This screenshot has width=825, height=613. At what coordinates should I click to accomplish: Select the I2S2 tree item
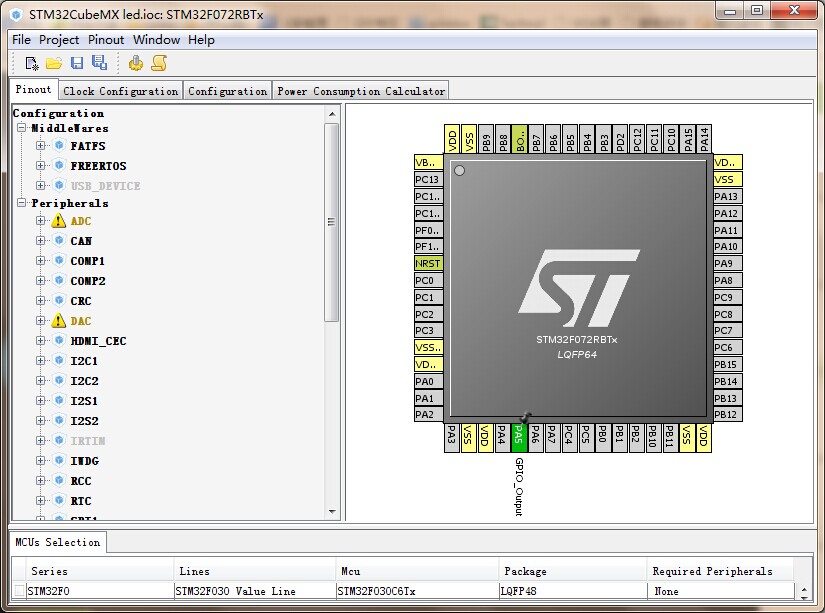(x=84, y=421)
